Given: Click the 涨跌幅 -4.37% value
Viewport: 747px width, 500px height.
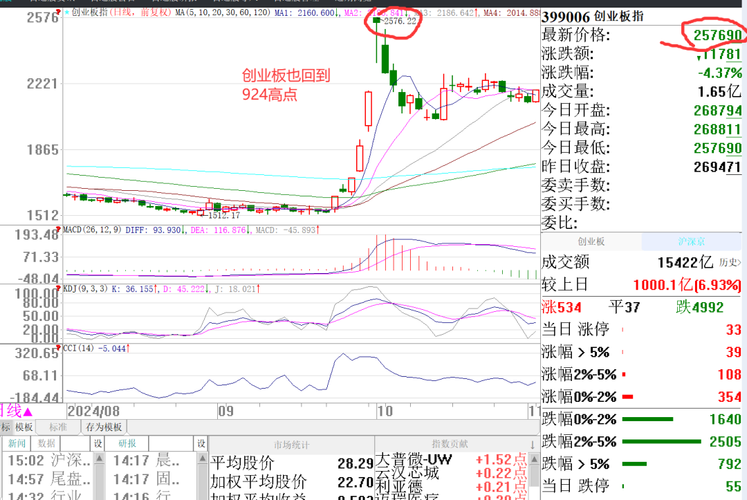Looking at the screenshot, I should coord(720,73).
